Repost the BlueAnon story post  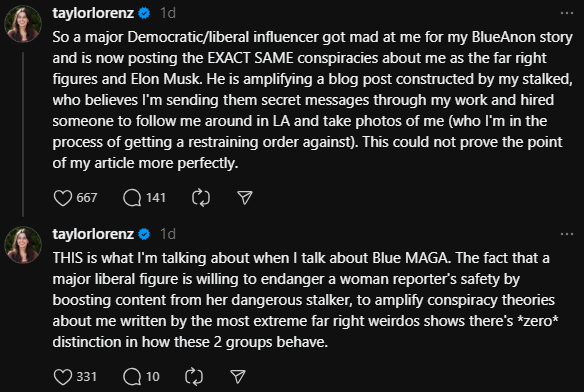tap(201, 198)
